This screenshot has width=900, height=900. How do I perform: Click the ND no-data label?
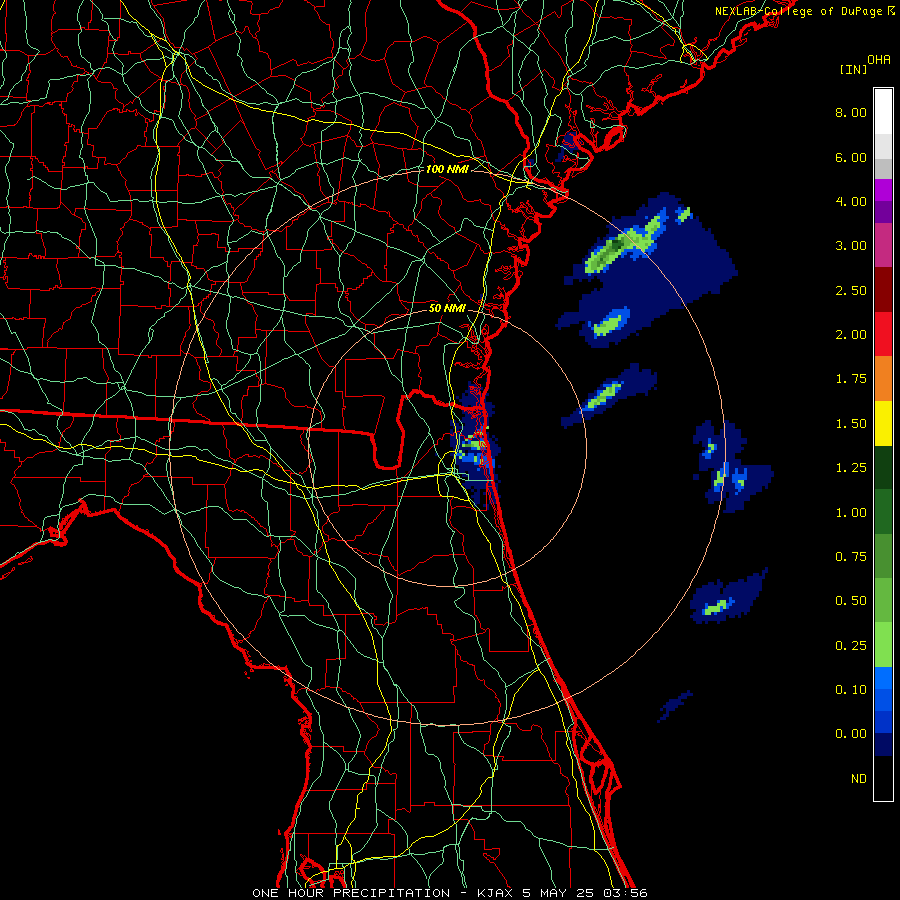pyautogui.click(x=859, y=779)
